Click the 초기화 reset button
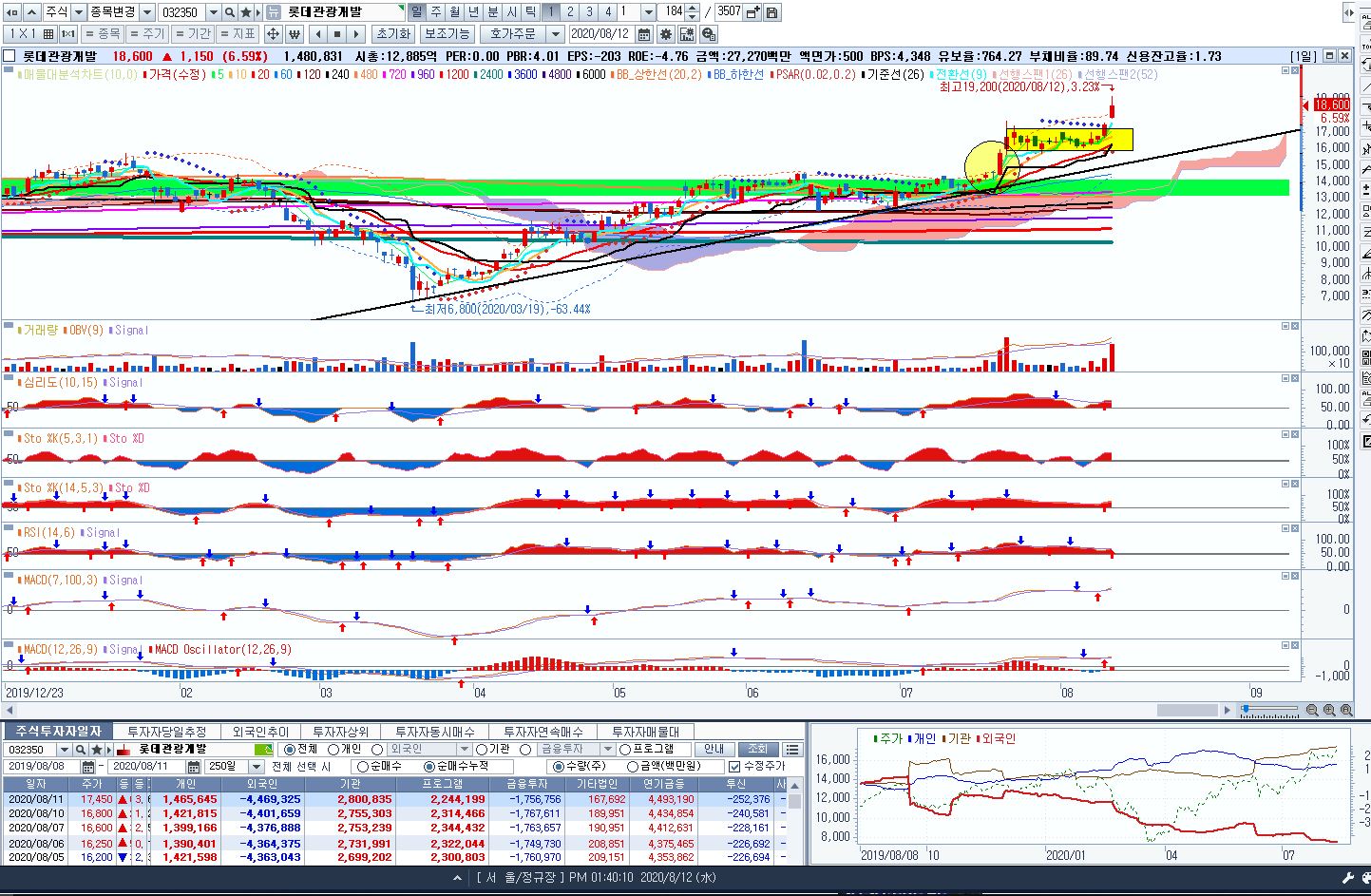Image resolution: width=1371 pixels, height=896 pixels. 392,34
